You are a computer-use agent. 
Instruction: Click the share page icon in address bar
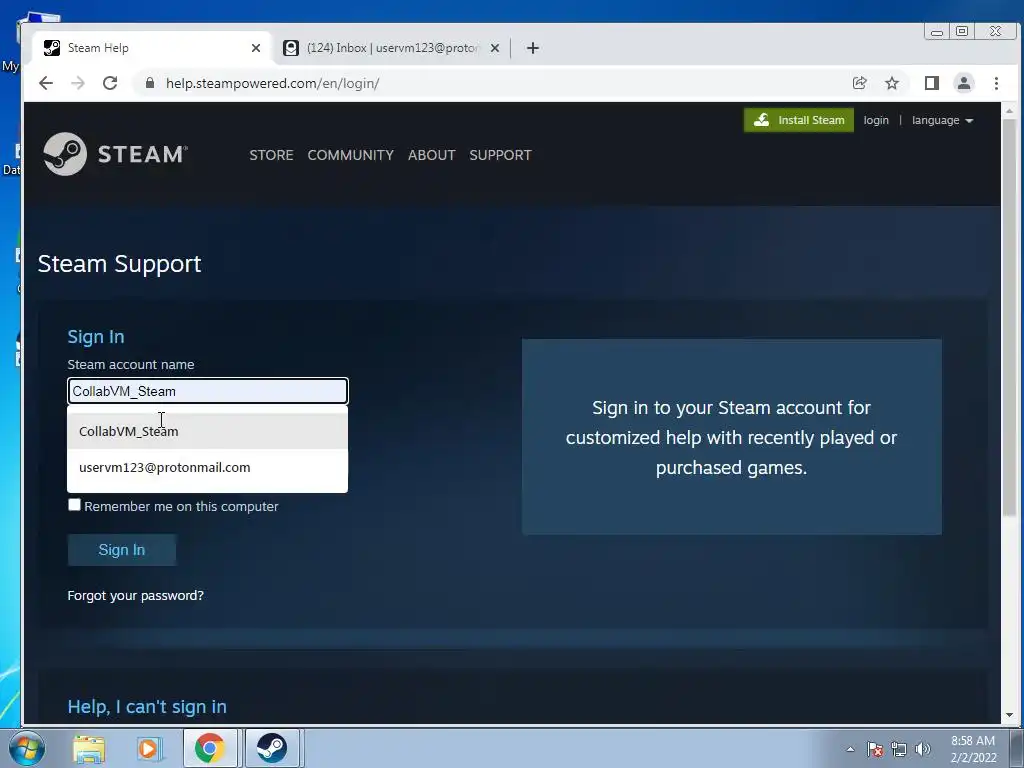coord(859,83)
